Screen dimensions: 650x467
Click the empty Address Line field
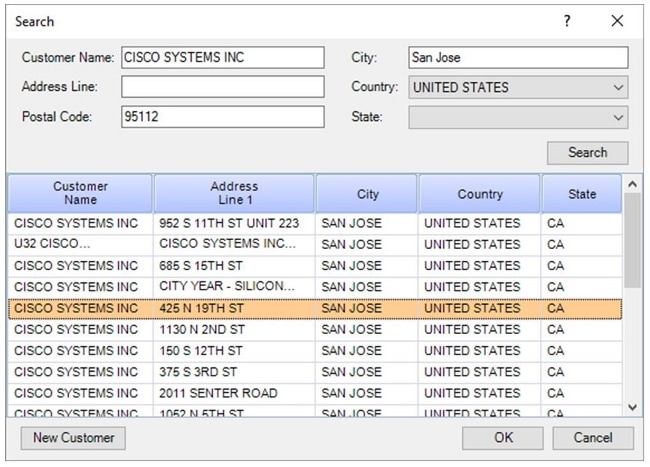coord(223,87)
